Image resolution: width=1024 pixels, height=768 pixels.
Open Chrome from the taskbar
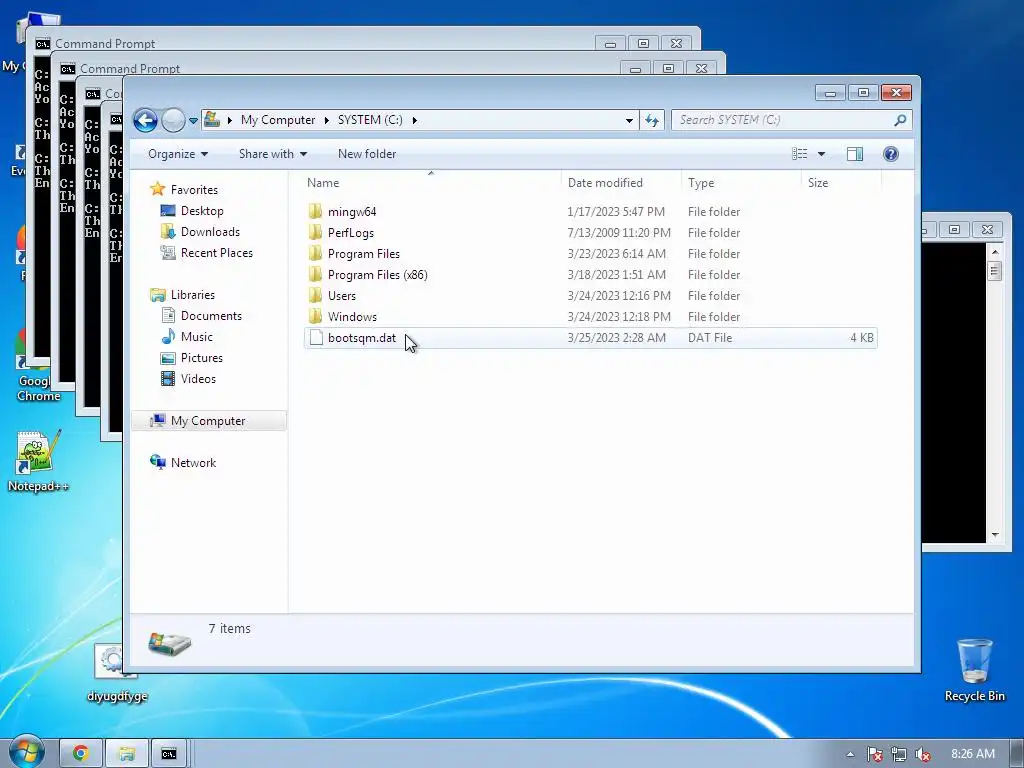(x=81, y=754)
